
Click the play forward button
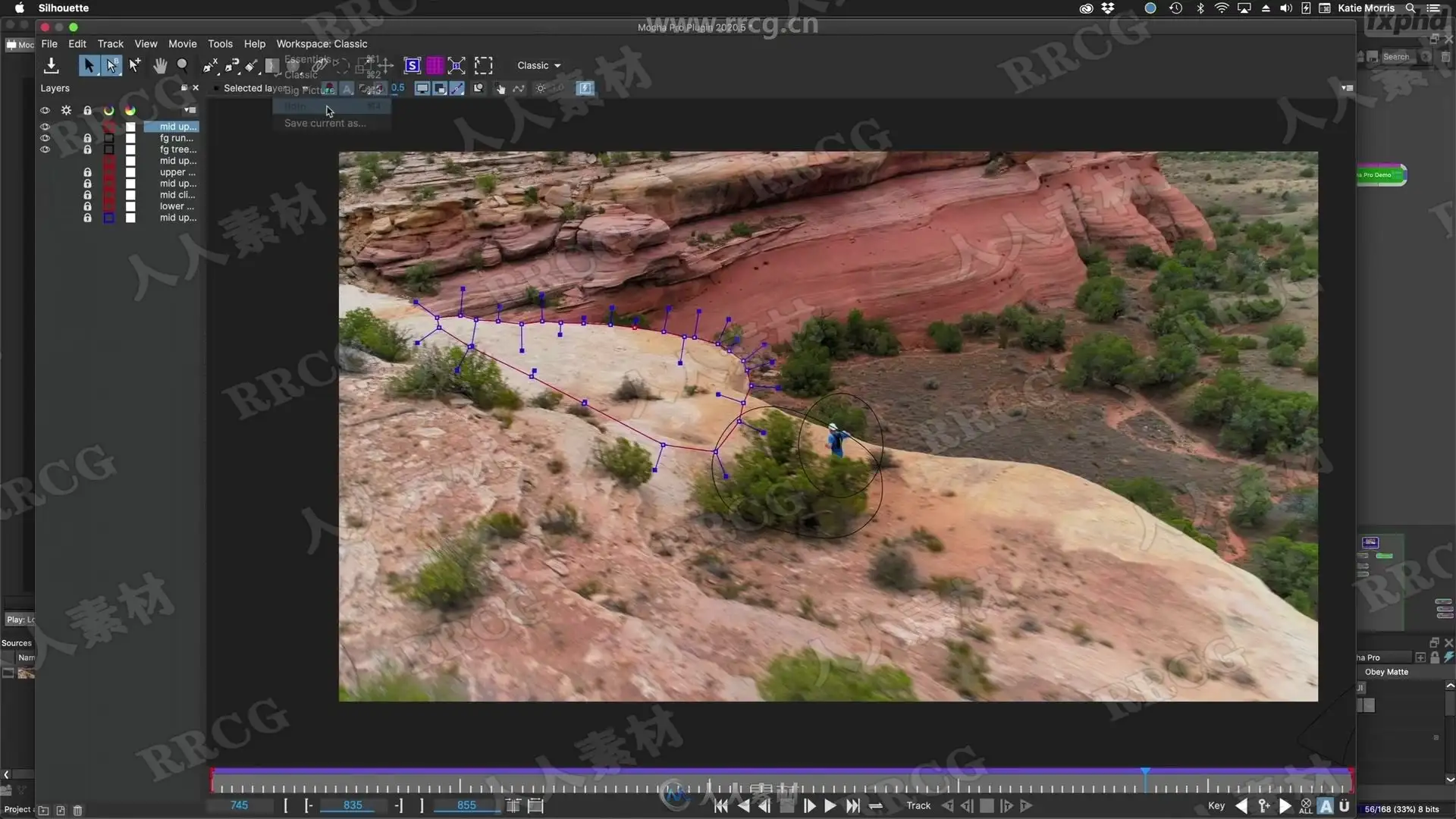pyautogui.click(x=830, y=806)
